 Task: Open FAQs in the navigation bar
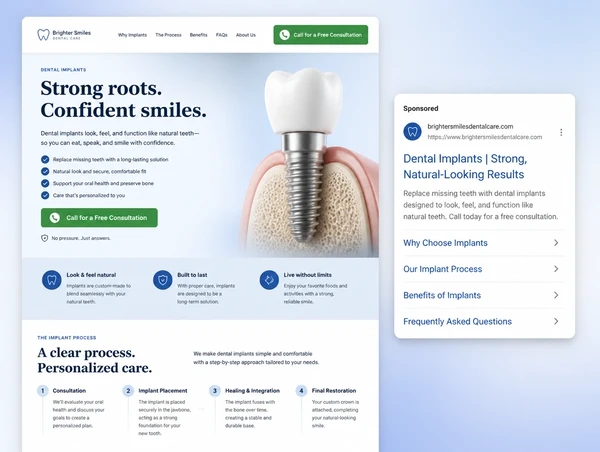pyautogui.click(x=222, y=35)
